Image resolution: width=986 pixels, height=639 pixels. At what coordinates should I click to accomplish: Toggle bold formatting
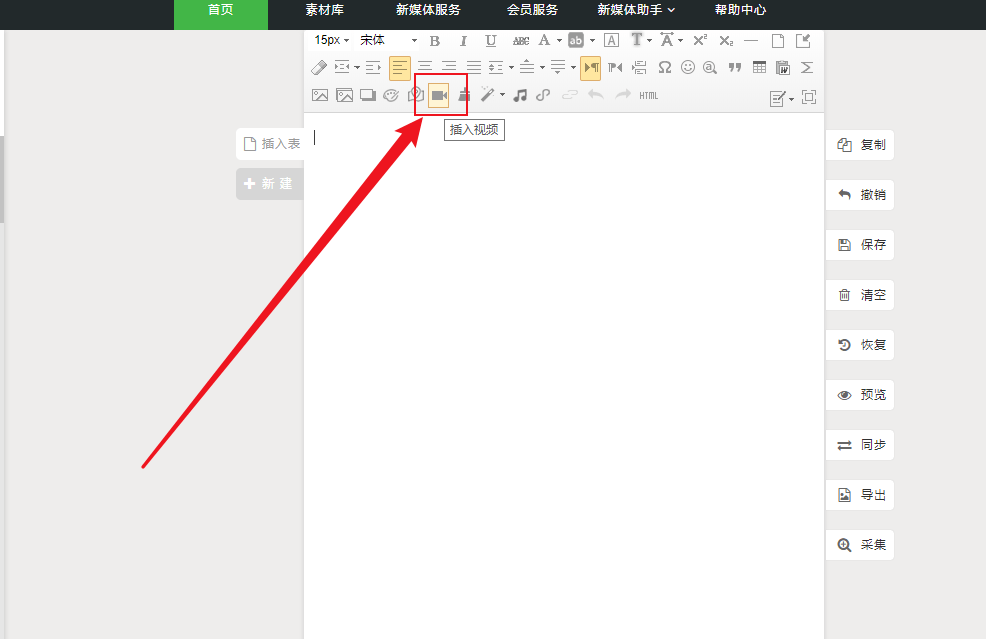point(434,41)
